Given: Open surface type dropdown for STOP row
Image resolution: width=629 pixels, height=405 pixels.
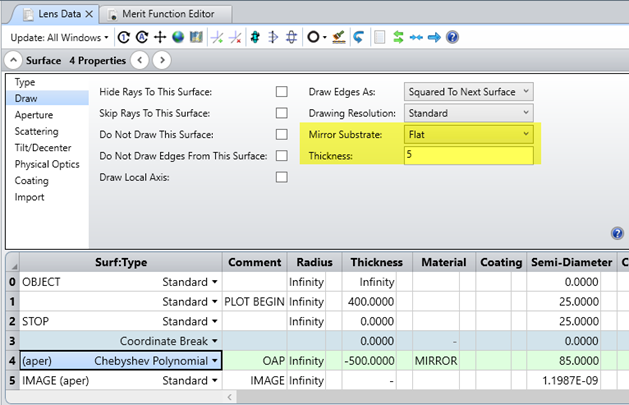Looking at the screenshot, I should [215, 322].
